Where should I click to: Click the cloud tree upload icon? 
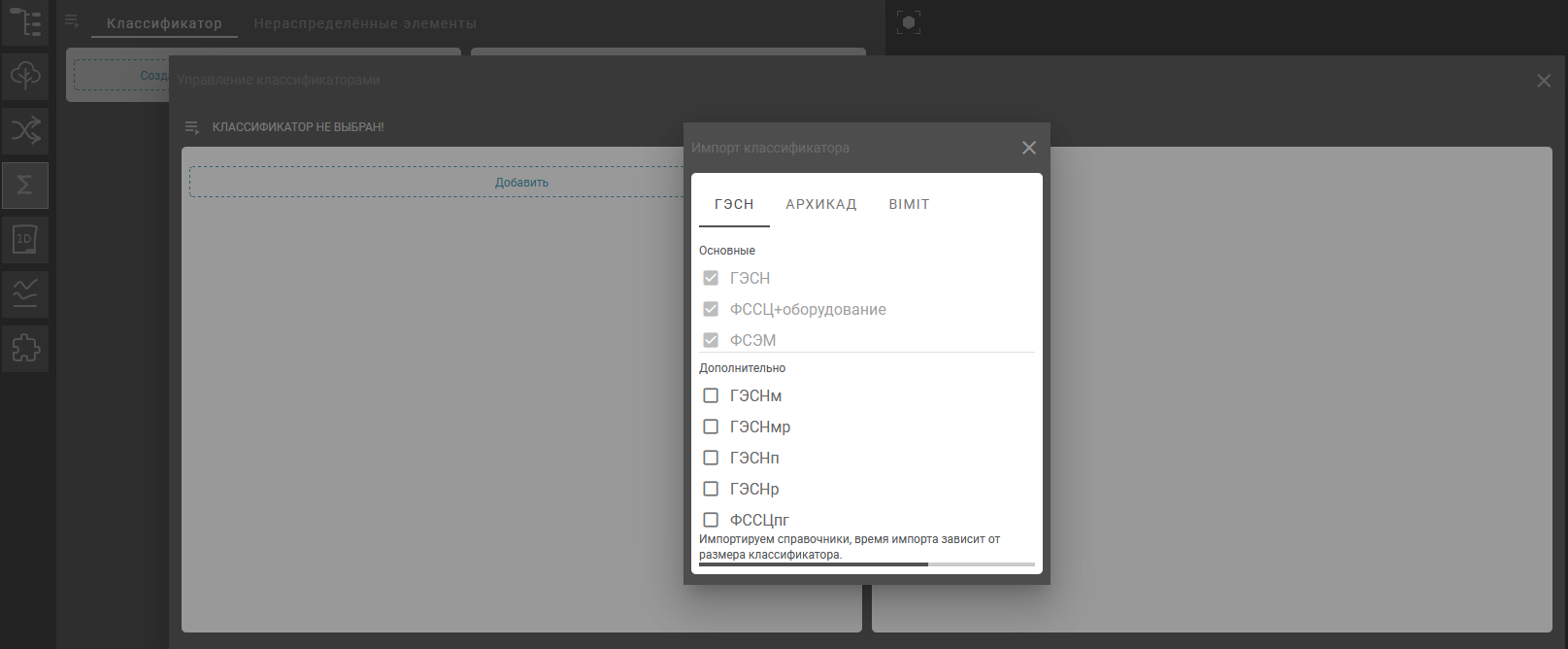tap(25, 76)
